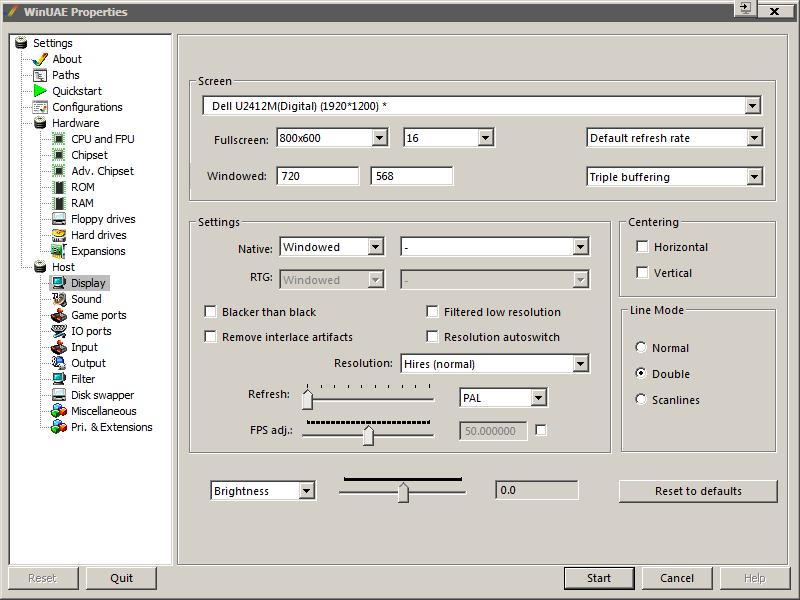Open the PAL refresh mode dropdown
800x600 pixels.
pos(504,398)
